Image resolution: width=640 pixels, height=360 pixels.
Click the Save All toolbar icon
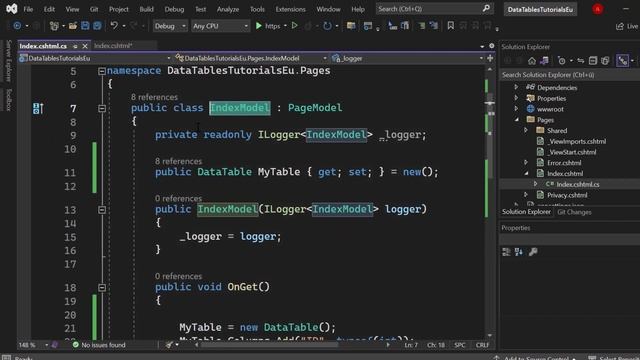click(97, 26)
